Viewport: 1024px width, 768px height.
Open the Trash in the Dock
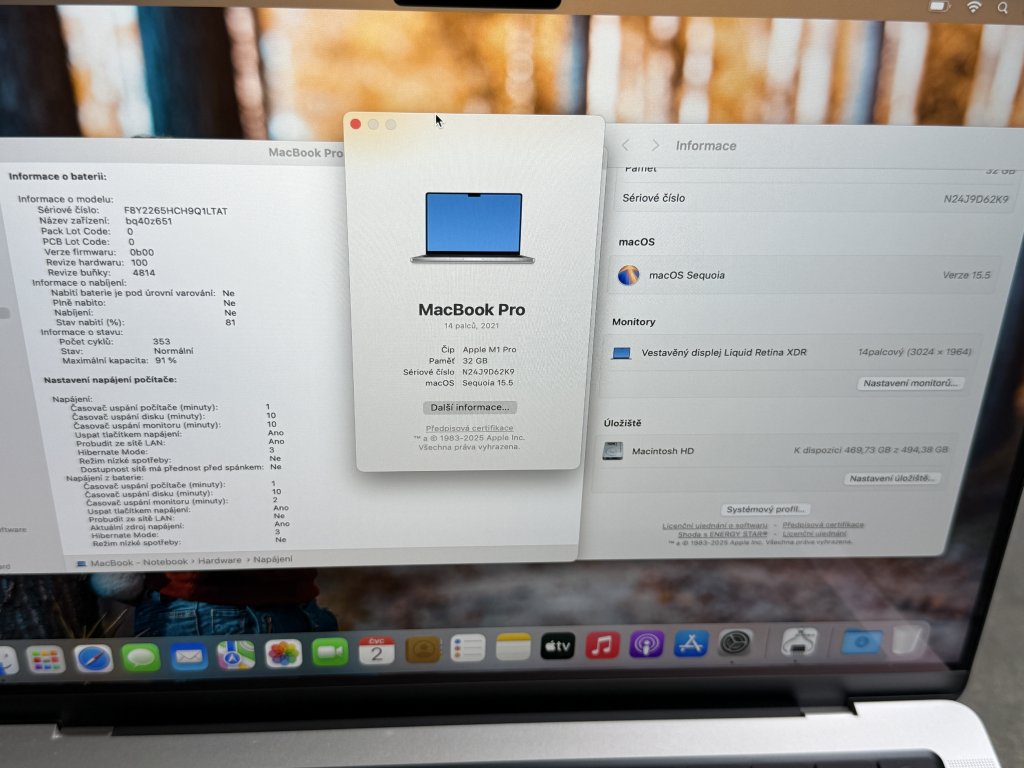coord(908,639)
